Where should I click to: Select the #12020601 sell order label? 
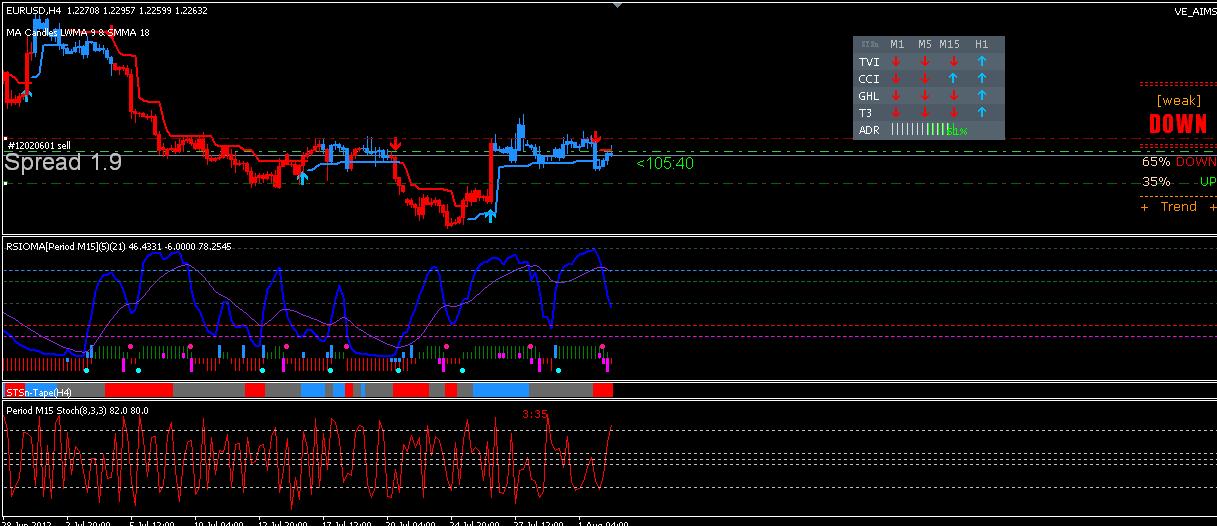pos(39,147)
